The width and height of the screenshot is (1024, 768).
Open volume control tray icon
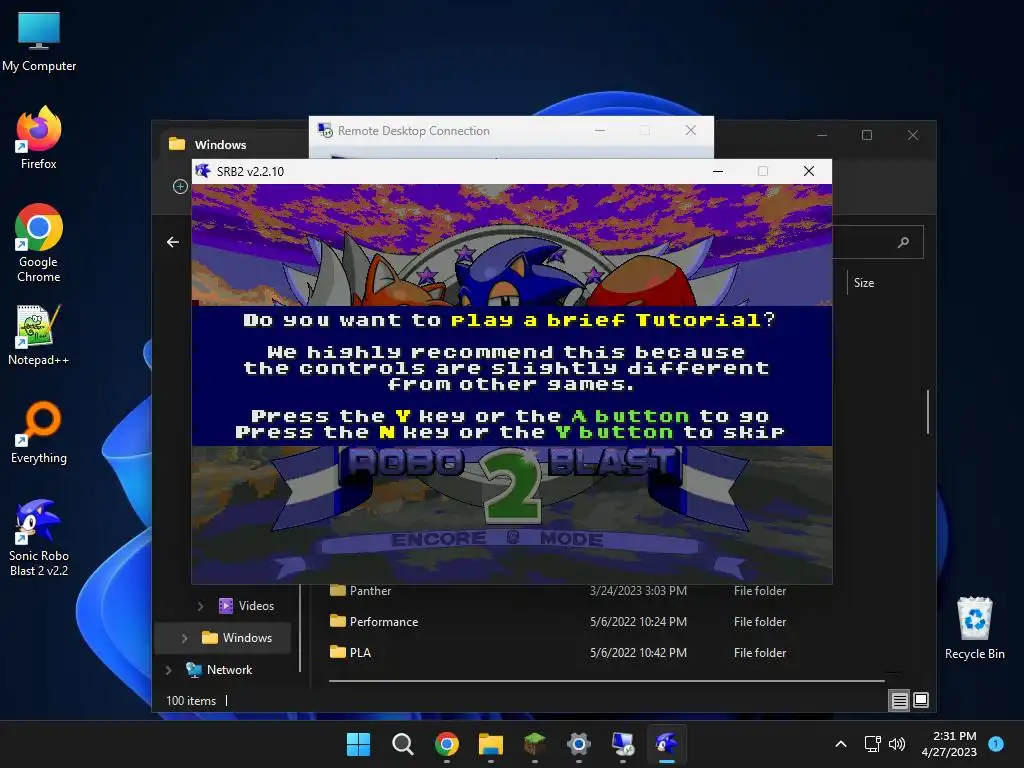pyautogui.click(x=897, y=744)
